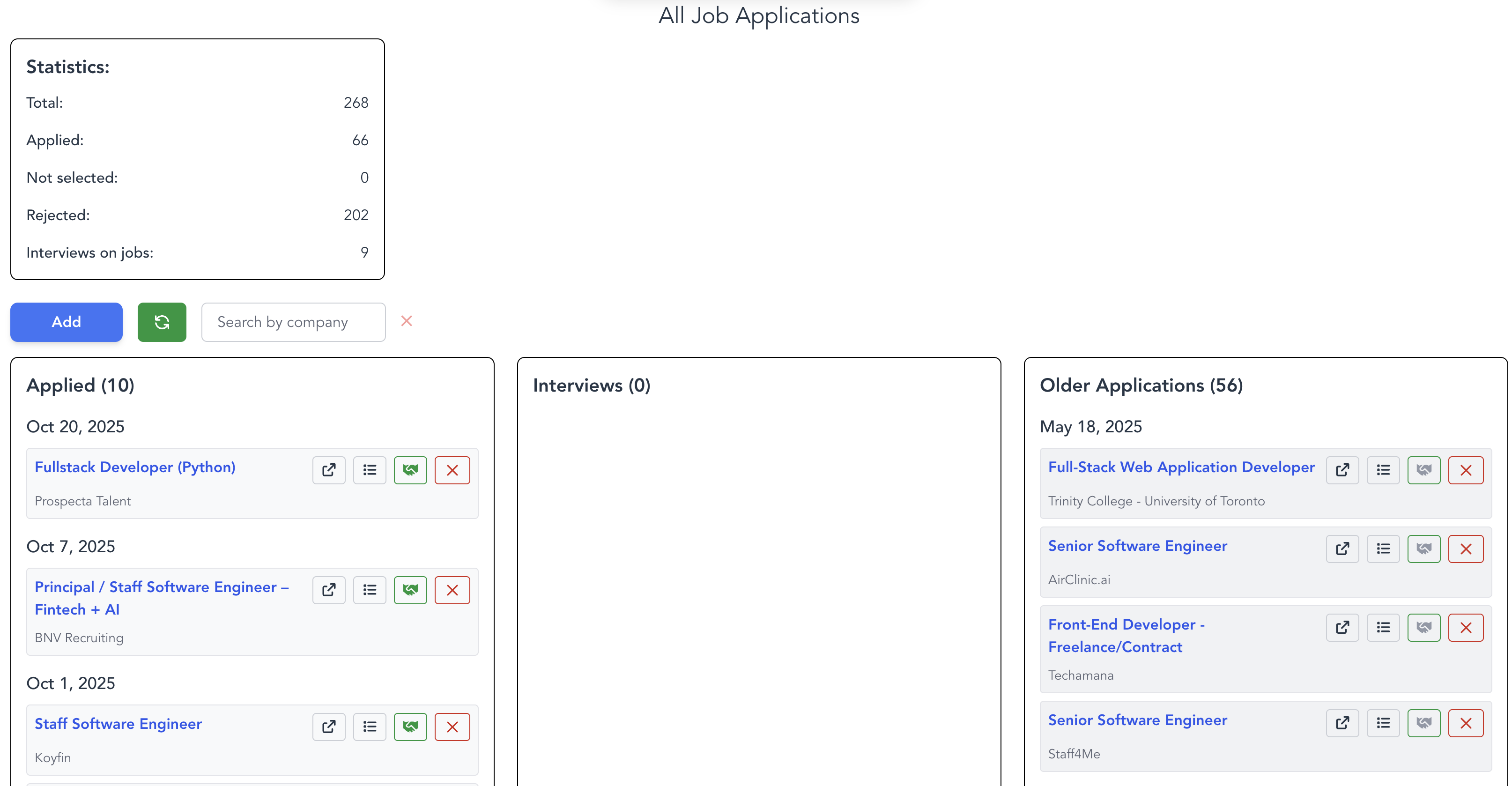This screenshot has width=1512, height=786.
Task: View details of Staff Software Engineer at Koyfin
Action: tap(369, 726)
